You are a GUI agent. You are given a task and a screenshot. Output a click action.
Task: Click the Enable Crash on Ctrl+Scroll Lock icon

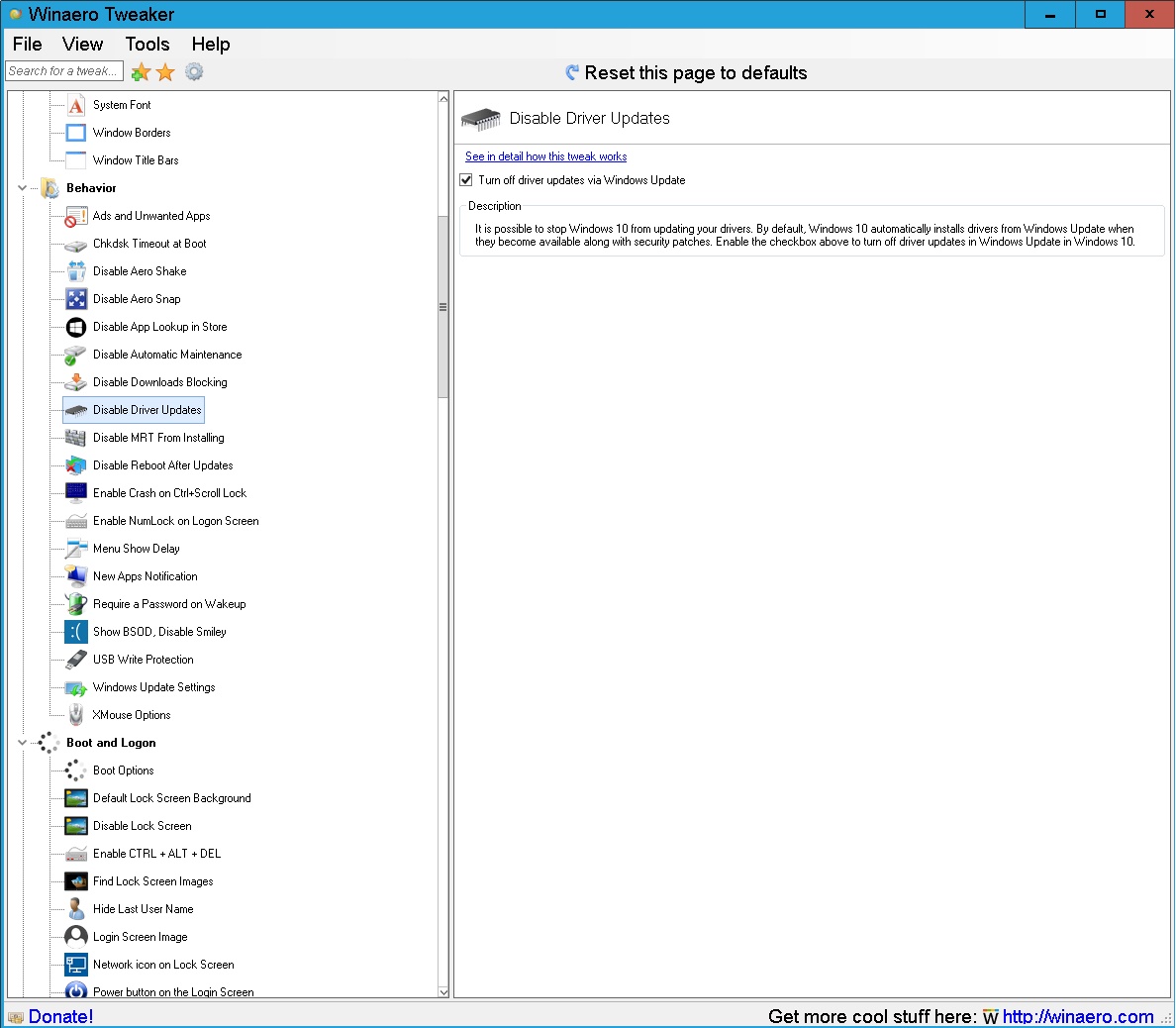(x=76, y=494)
